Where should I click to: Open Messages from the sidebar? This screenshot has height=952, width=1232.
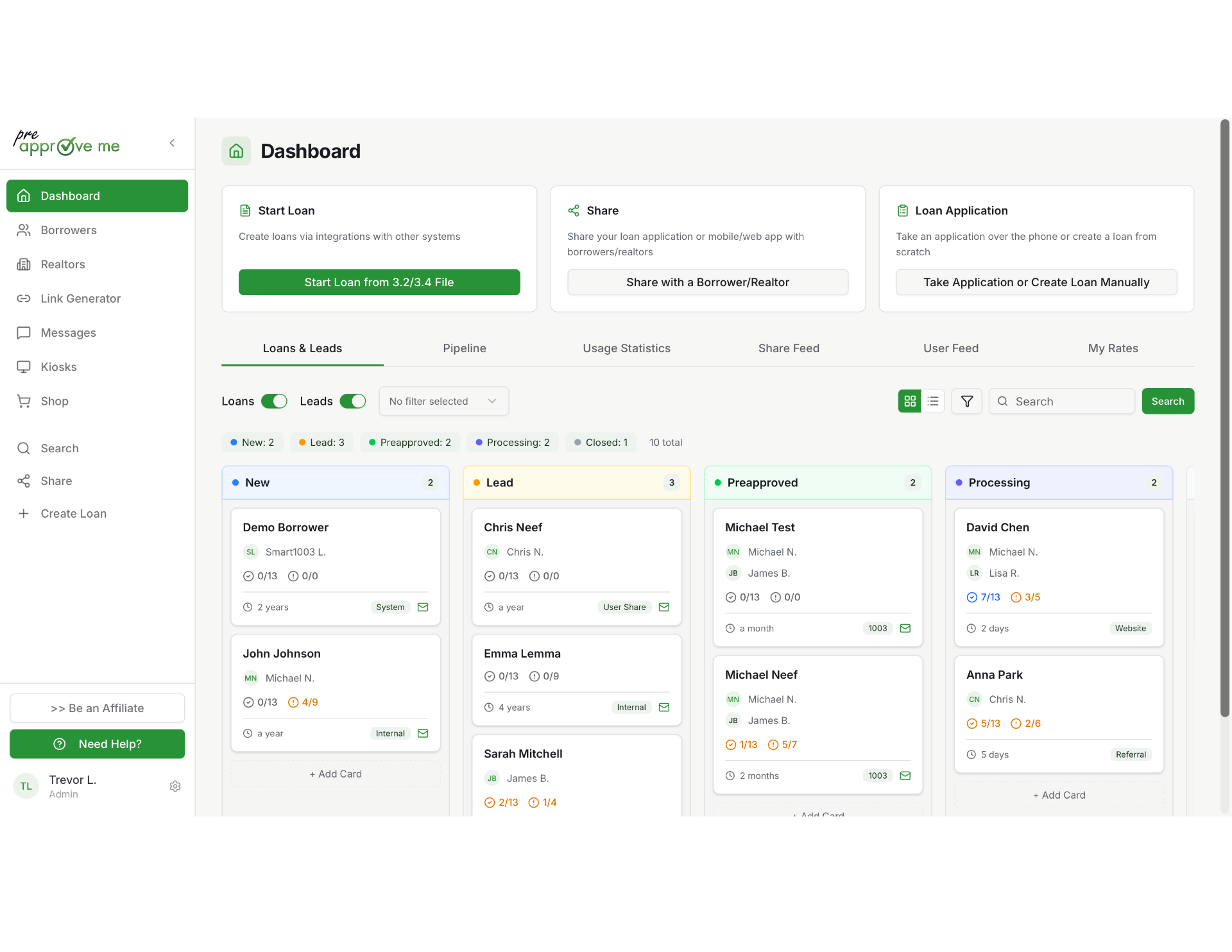coord(97,332)
